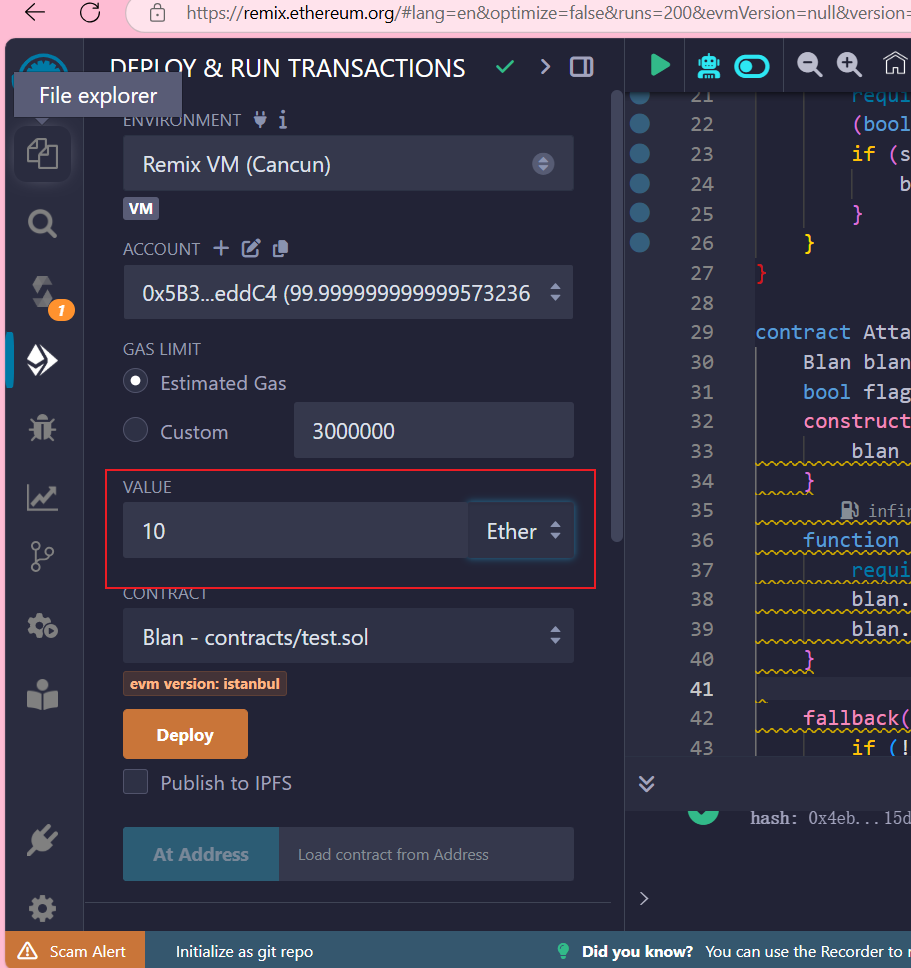Open the Settings gear icon

(x=42, y=908)
